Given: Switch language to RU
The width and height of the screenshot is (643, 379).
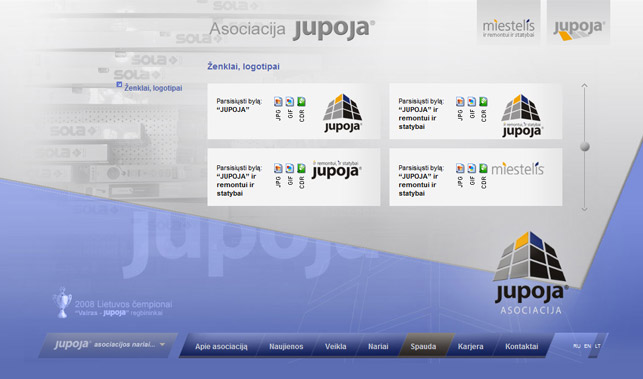Looking at the screenshot, I should 577,346.
